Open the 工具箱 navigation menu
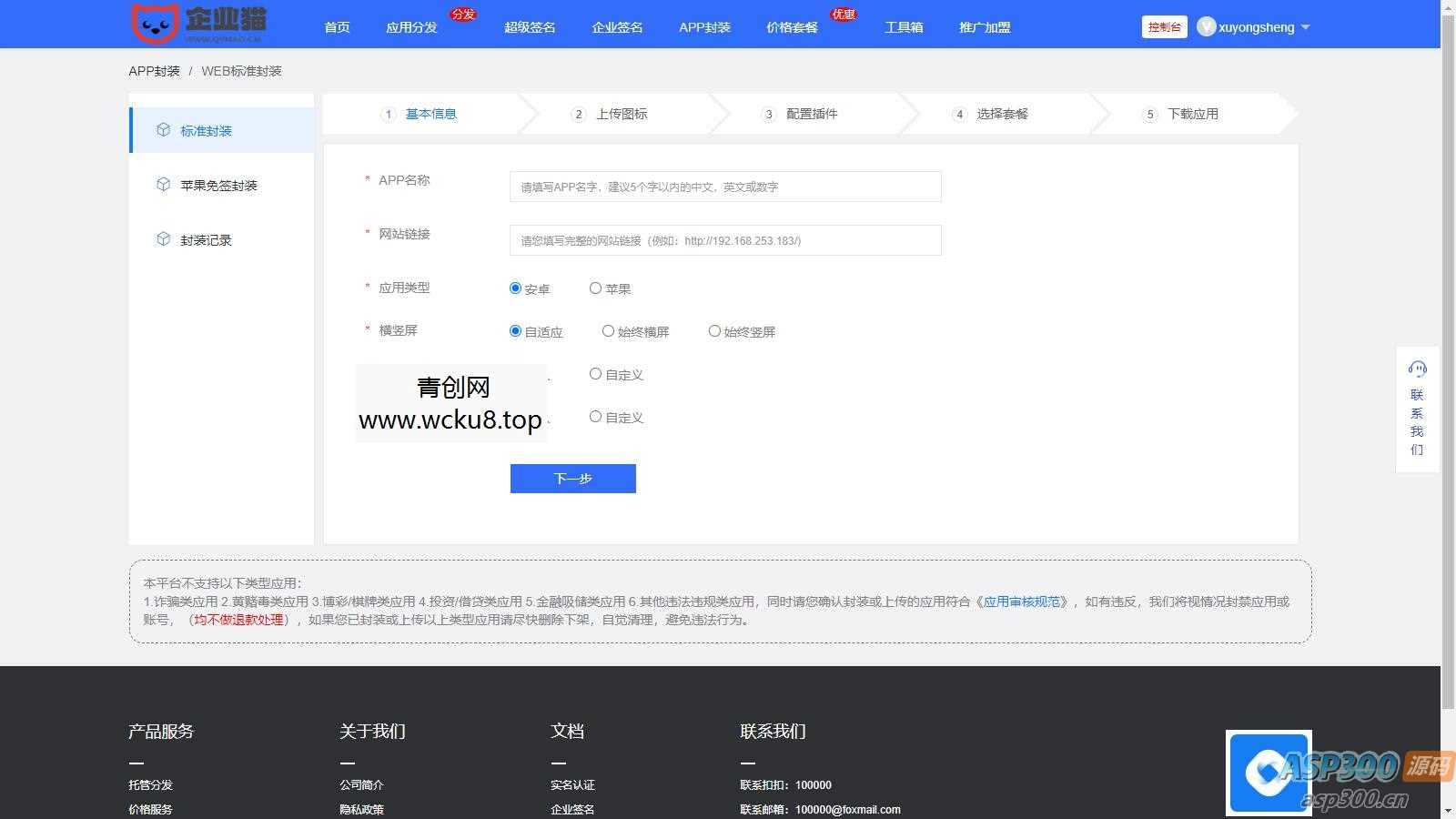Screen dimensions: 1456x819 [x=904, y=26]
